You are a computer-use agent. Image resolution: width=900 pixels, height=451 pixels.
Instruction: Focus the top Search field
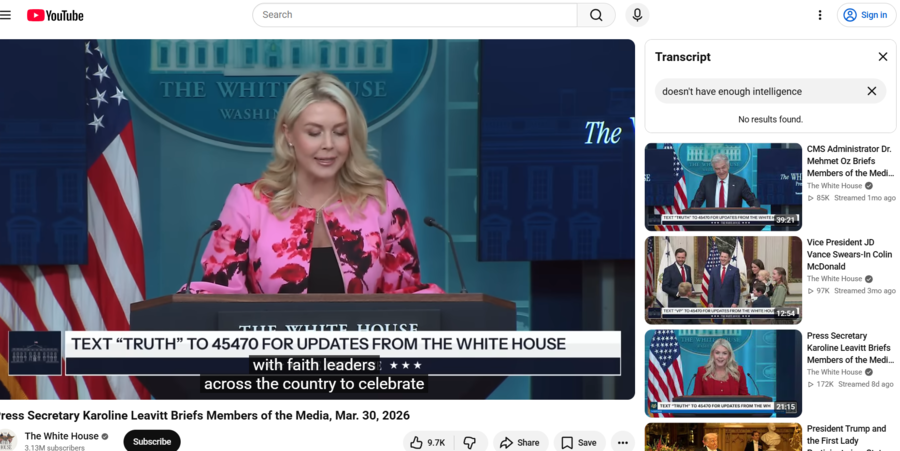[x=415, y=15]
